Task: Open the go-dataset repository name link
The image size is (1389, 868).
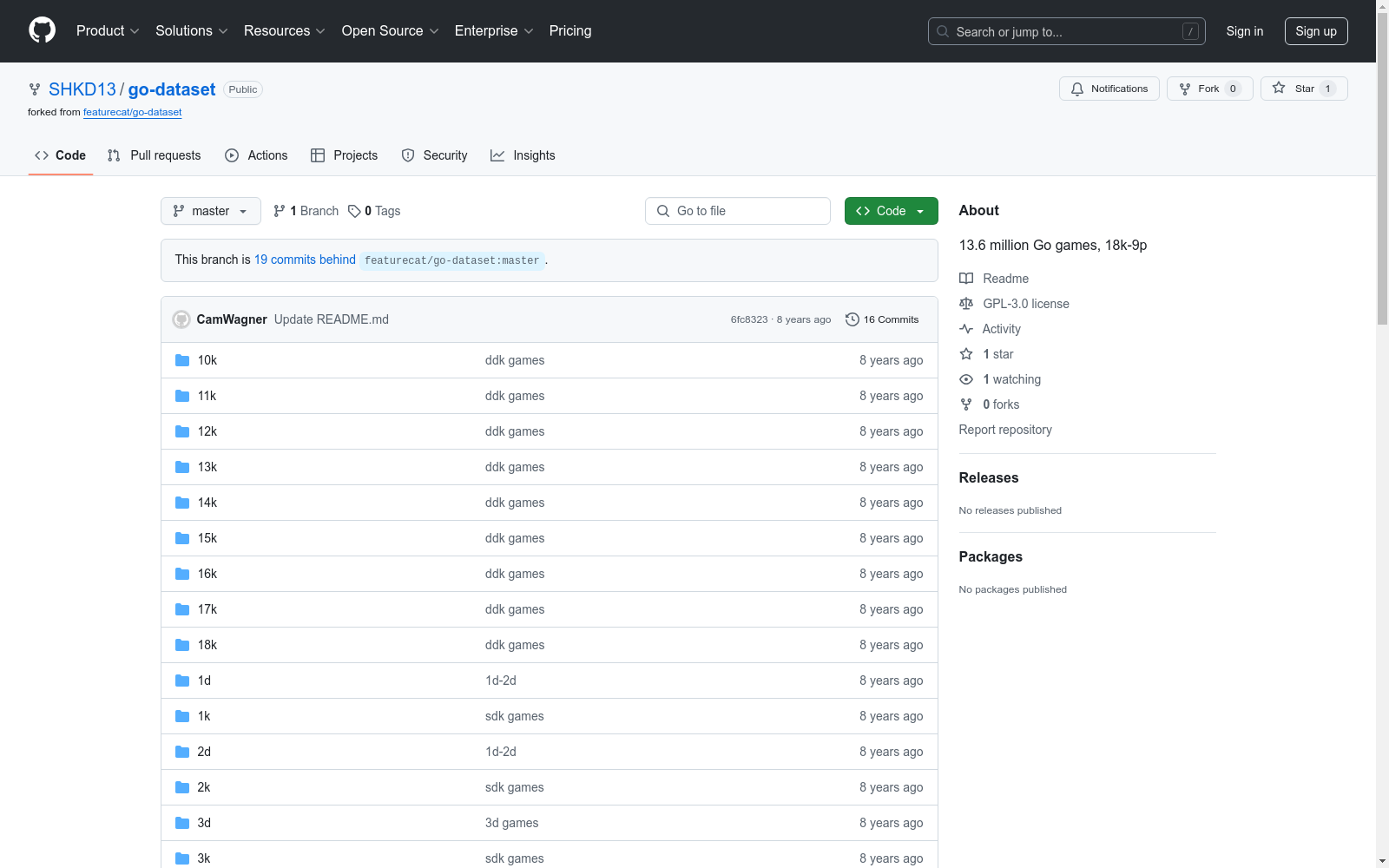Action: 172,89
